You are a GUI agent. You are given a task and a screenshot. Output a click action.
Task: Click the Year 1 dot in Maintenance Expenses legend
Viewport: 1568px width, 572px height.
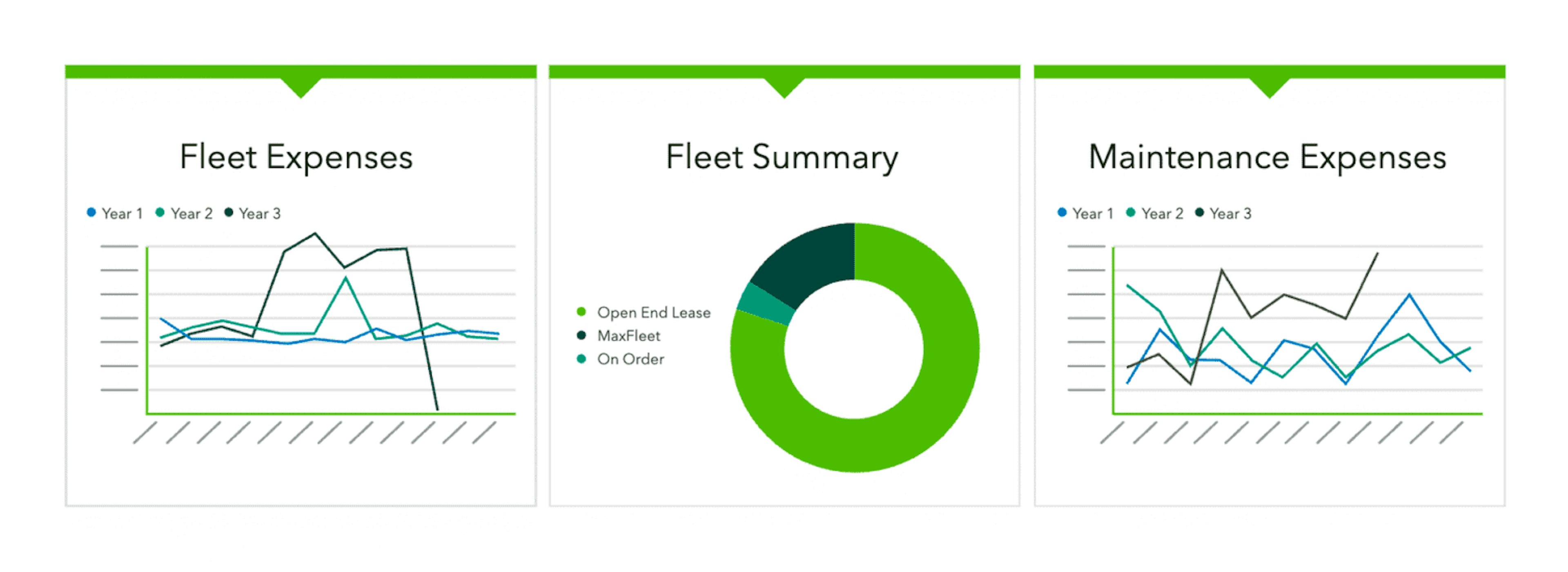pyautogui.click(x=1062, y=213)
